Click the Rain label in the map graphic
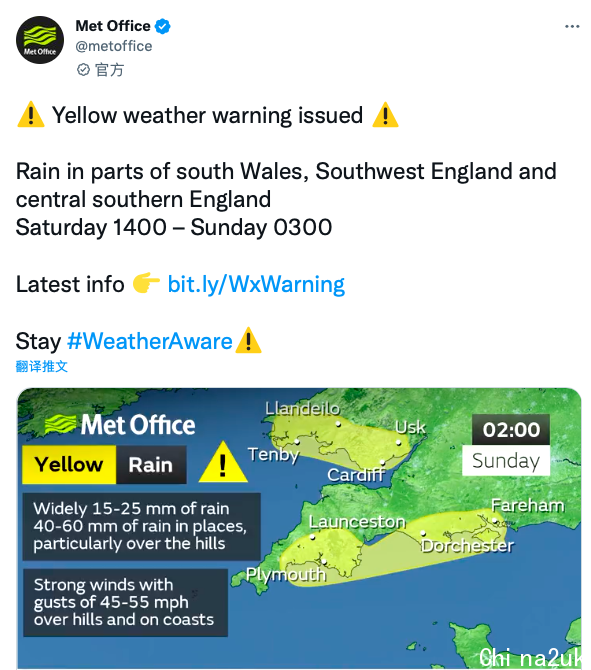 pyautogui.click(x=151, y=465)
